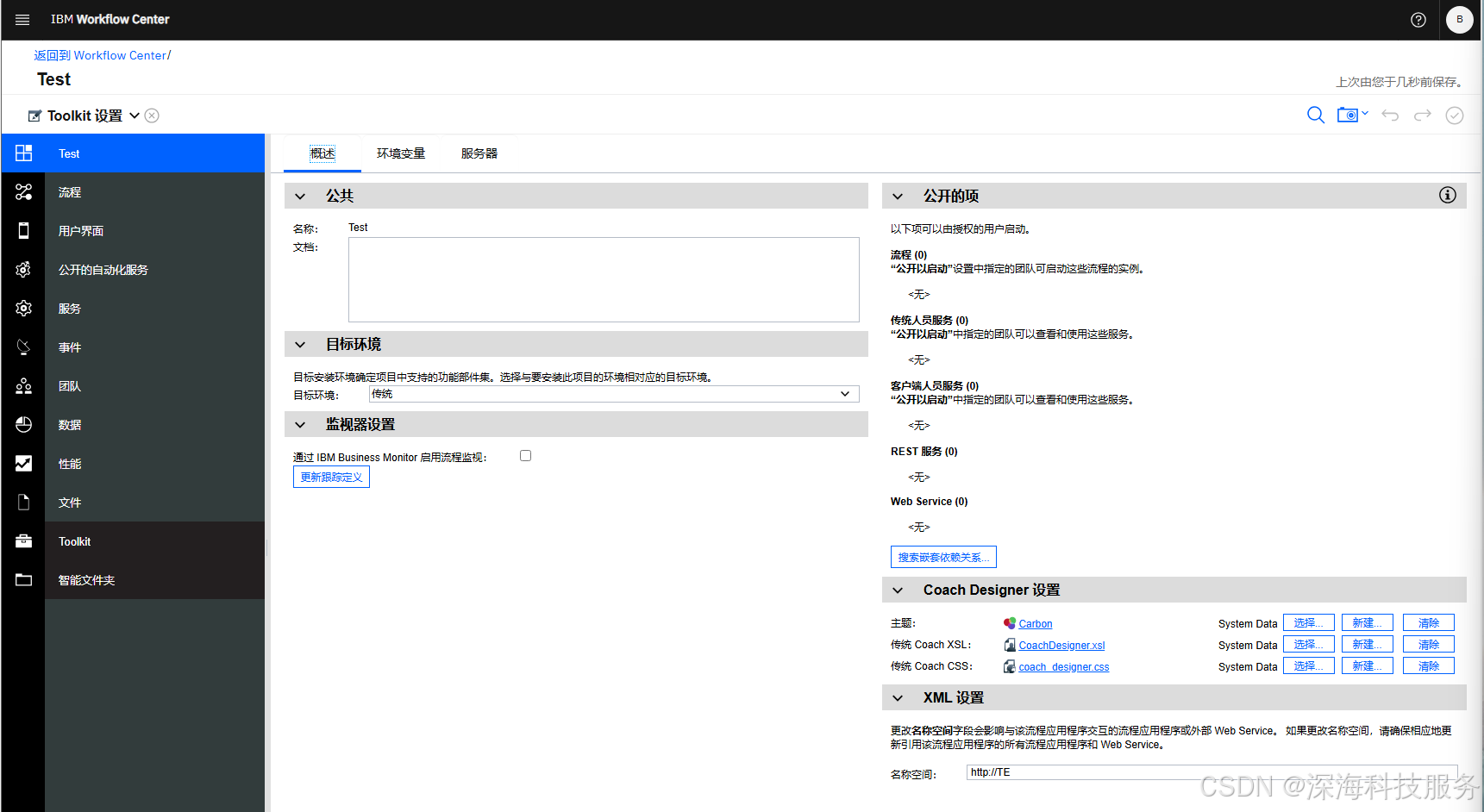Click 清除 button in the 主题 row
The width and height of the screenshot is (1484, 812).
coord(1429,622)
